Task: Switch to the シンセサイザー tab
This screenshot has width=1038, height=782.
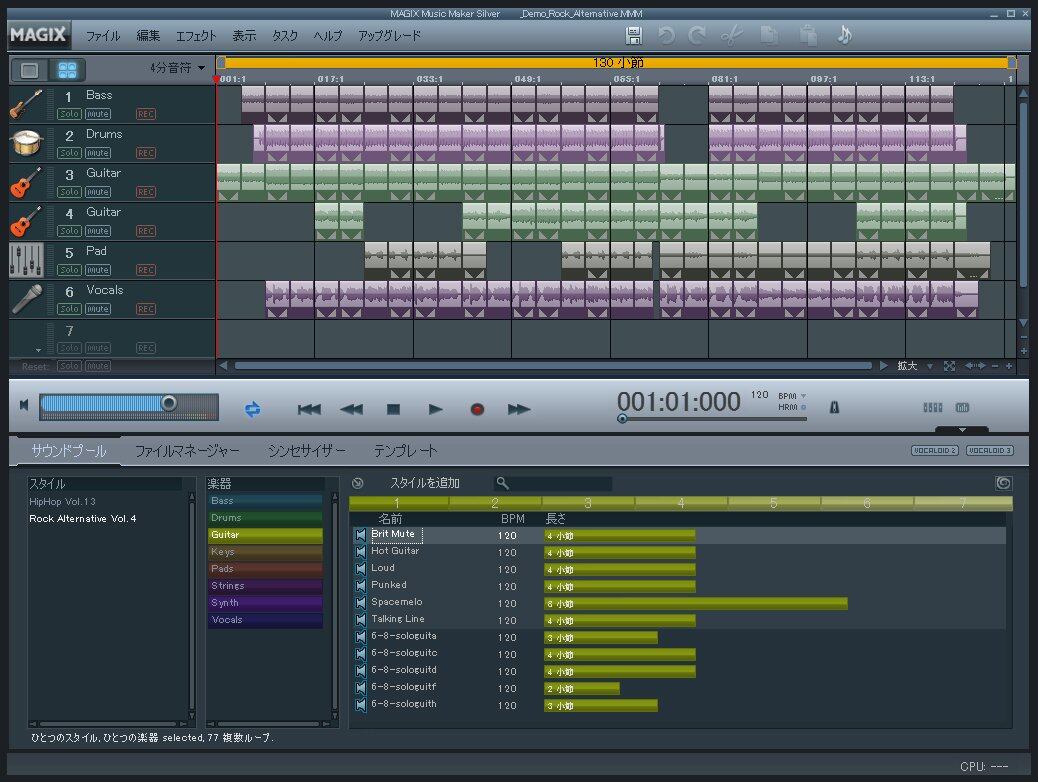Action: click(306, 451)
